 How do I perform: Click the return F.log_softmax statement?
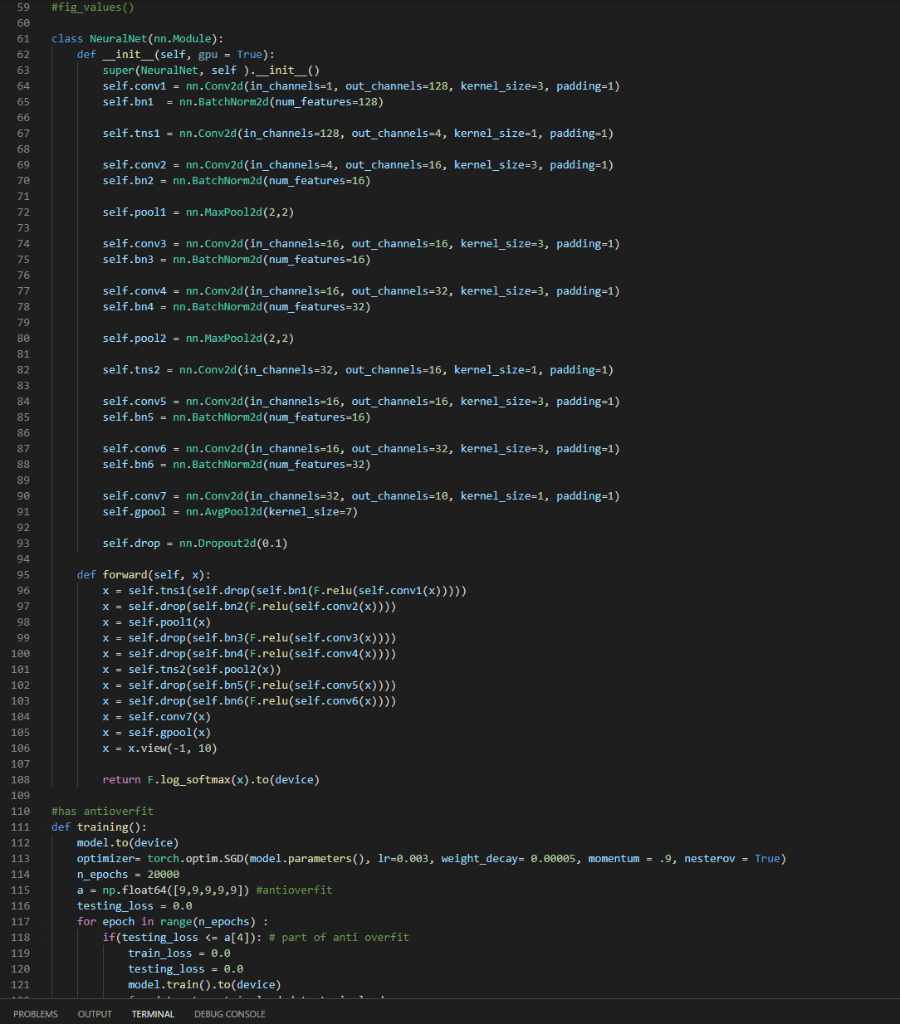click(211, 780)
